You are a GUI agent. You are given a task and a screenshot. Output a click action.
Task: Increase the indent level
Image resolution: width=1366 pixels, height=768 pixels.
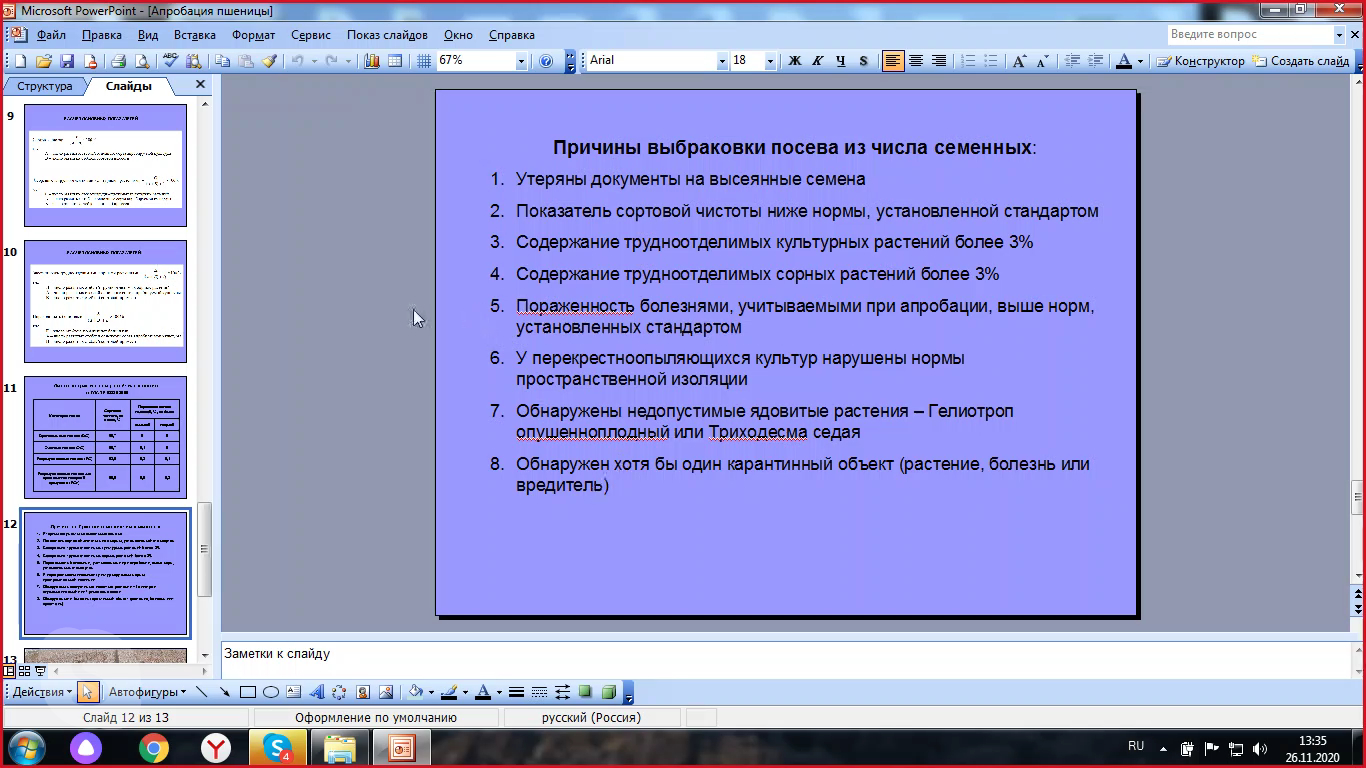click(x=1096, y=61)
